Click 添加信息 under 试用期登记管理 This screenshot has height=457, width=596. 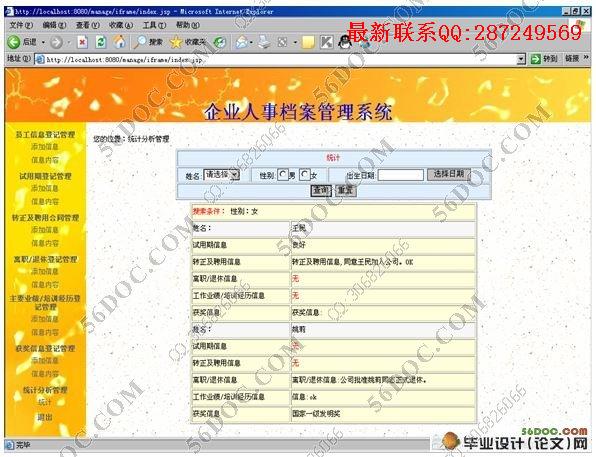pyautogui.click(x=45, y=189)
